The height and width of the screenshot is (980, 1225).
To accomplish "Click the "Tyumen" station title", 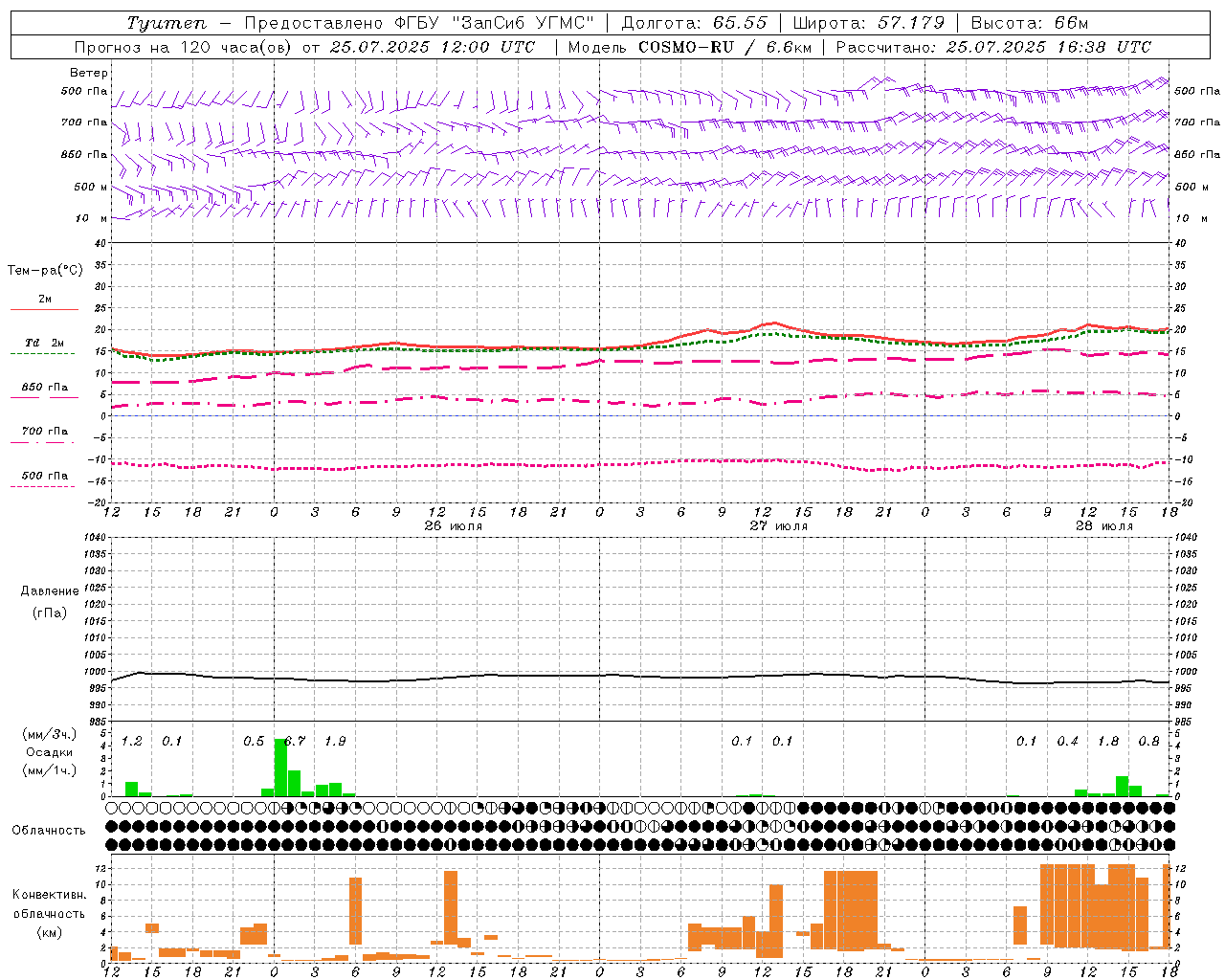I will pos(167,23).
